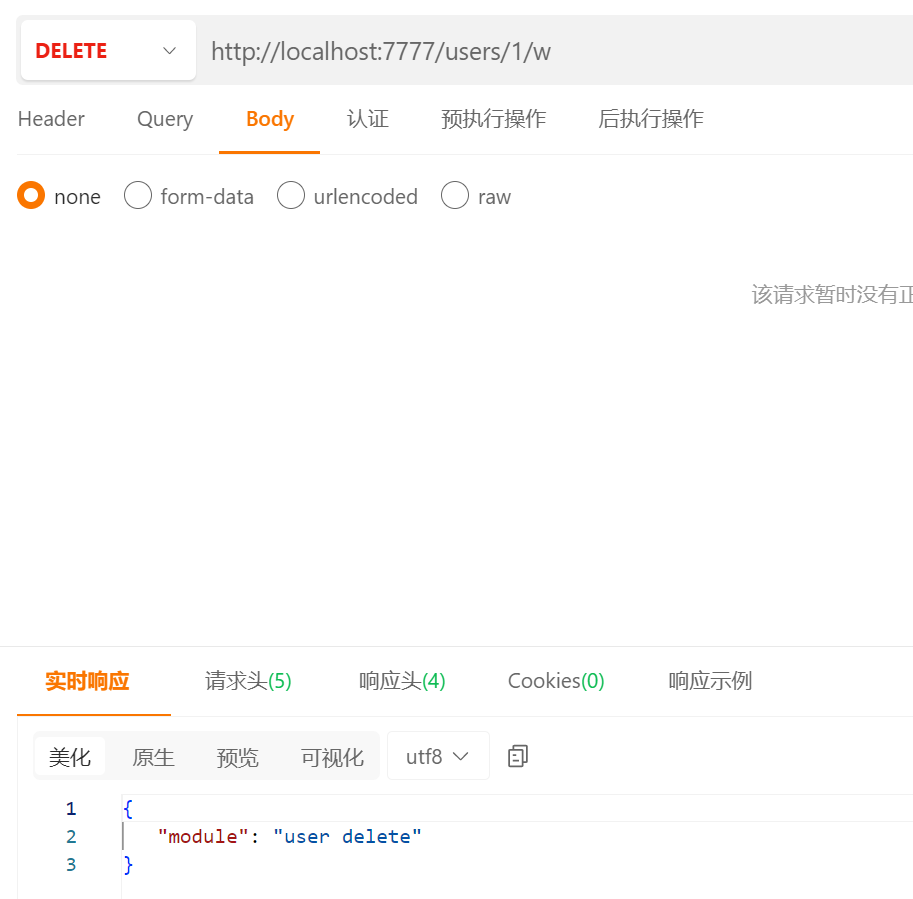Open the DELETE request method dropdown
Image resolution: width=913 pixels, height=899 pixels.
pos(107,50)
